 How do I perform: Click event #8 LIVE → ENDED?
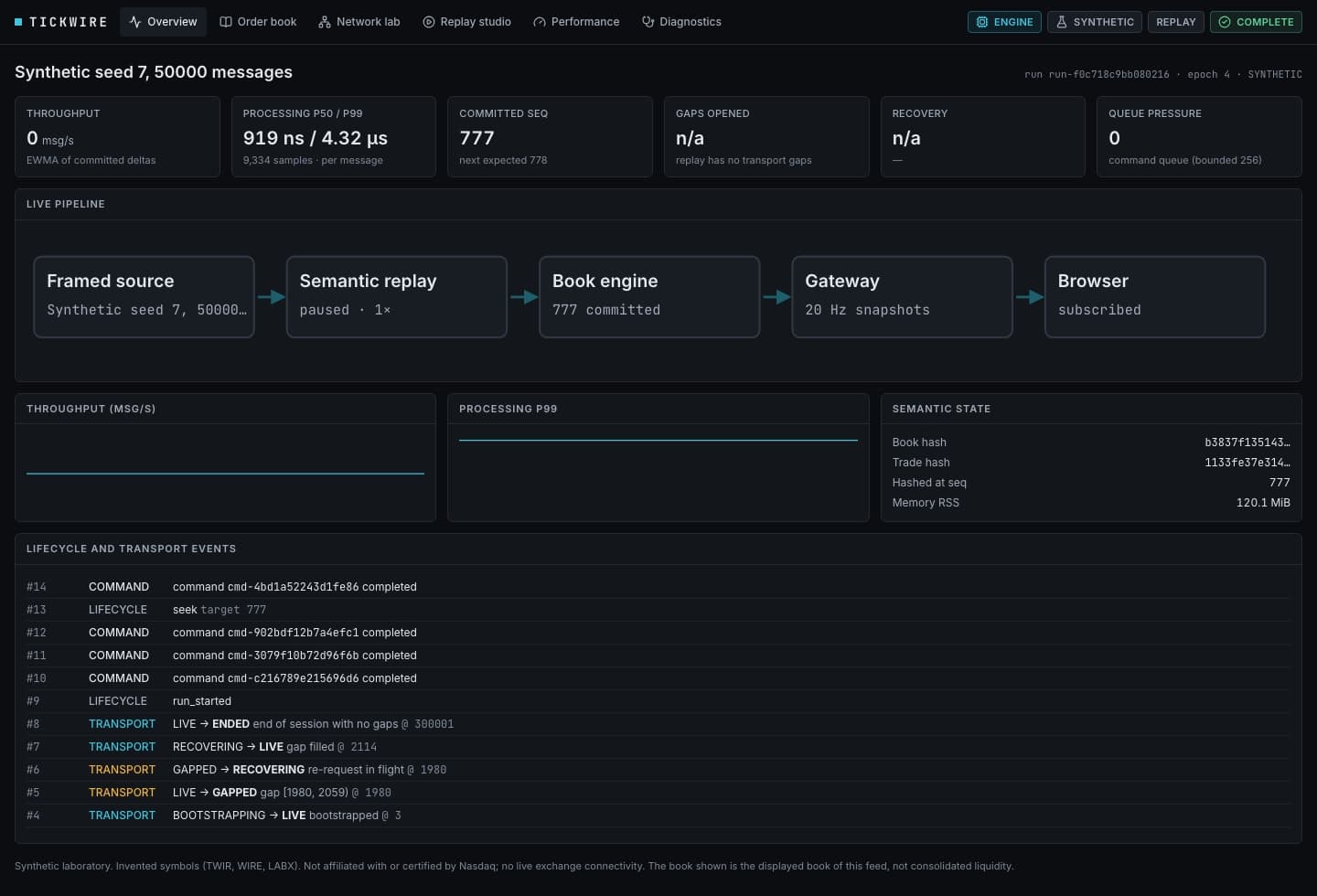click(658, 724)
